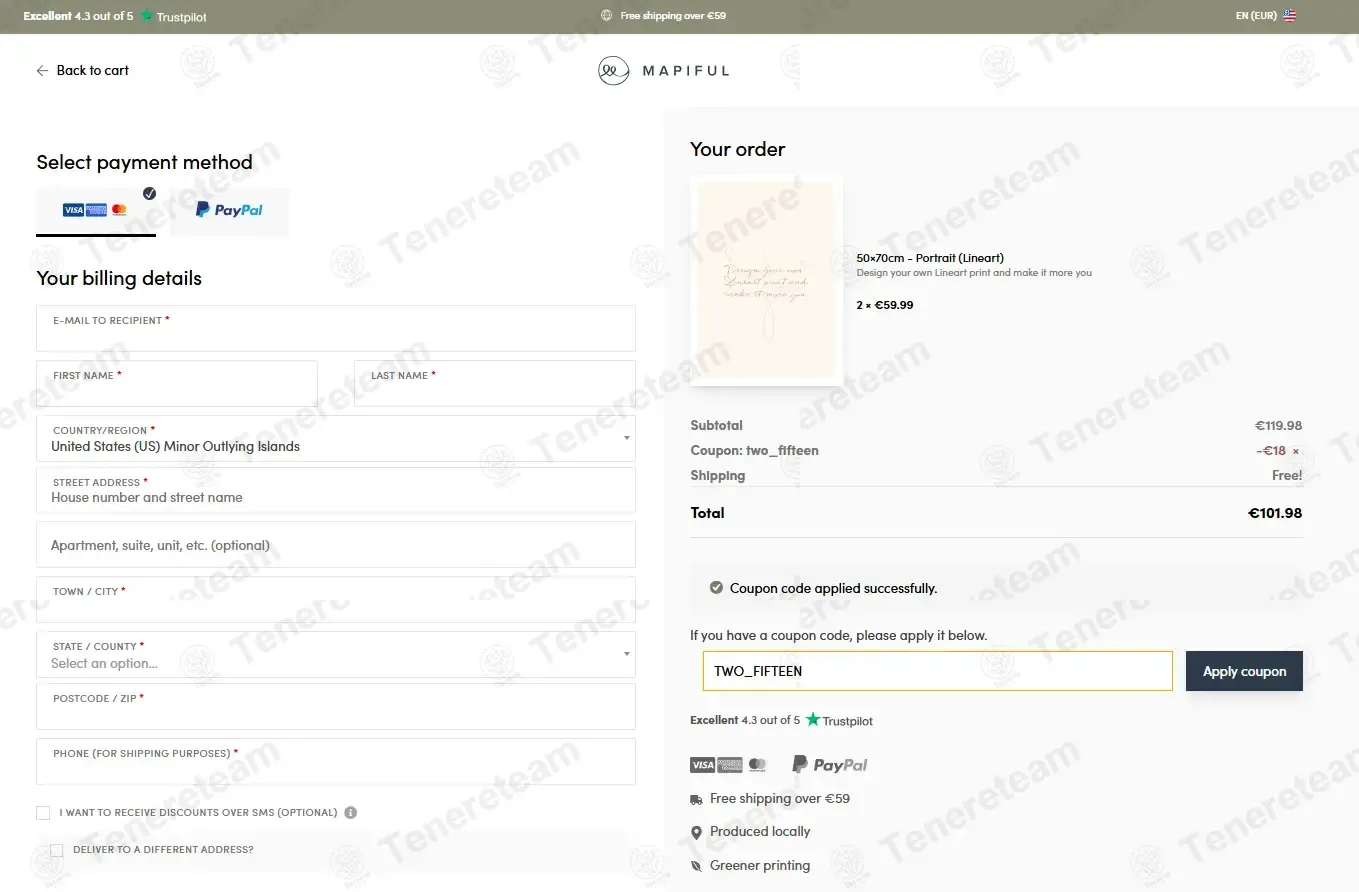
Task: Select the credit card payment tab
Action: pyautogui.click(x=96, y=211)
